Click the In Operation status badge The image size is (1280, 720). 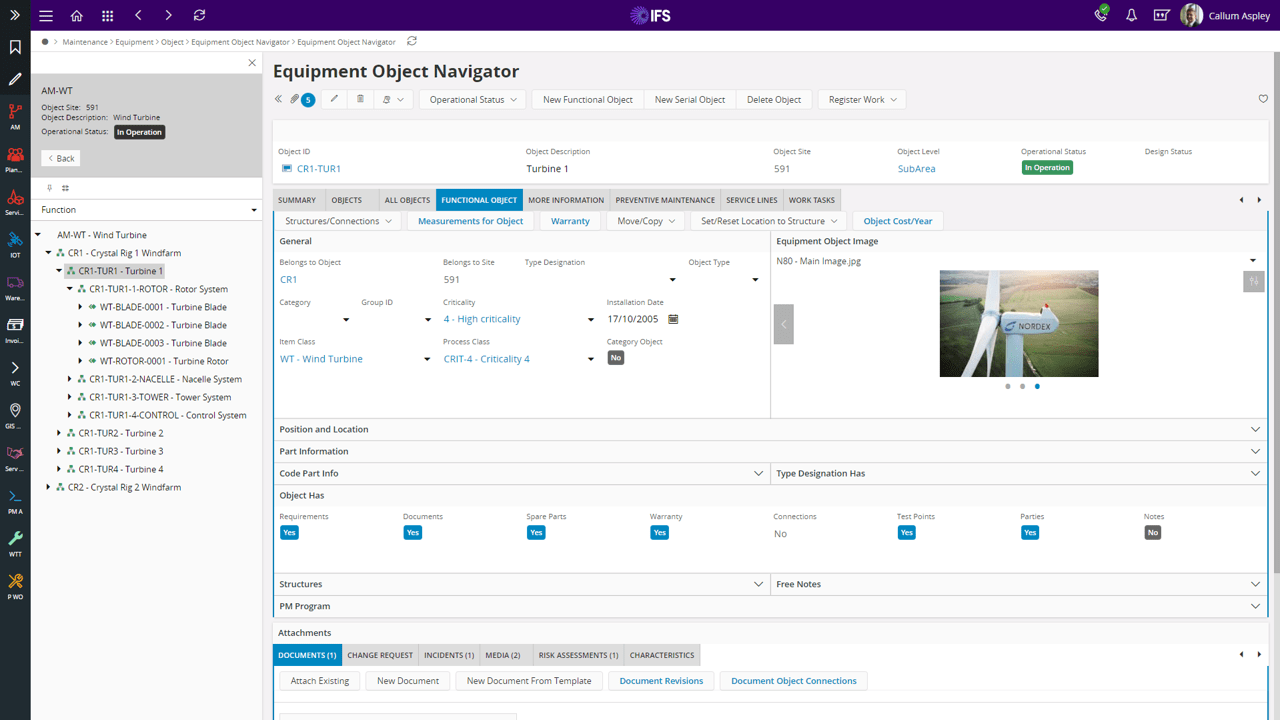[x=1047, y=167]
